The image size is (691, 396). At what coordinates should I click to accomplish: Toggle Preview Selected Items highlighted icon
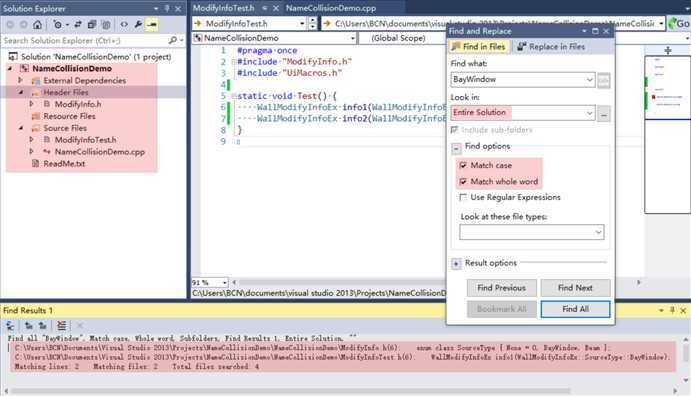152,25
